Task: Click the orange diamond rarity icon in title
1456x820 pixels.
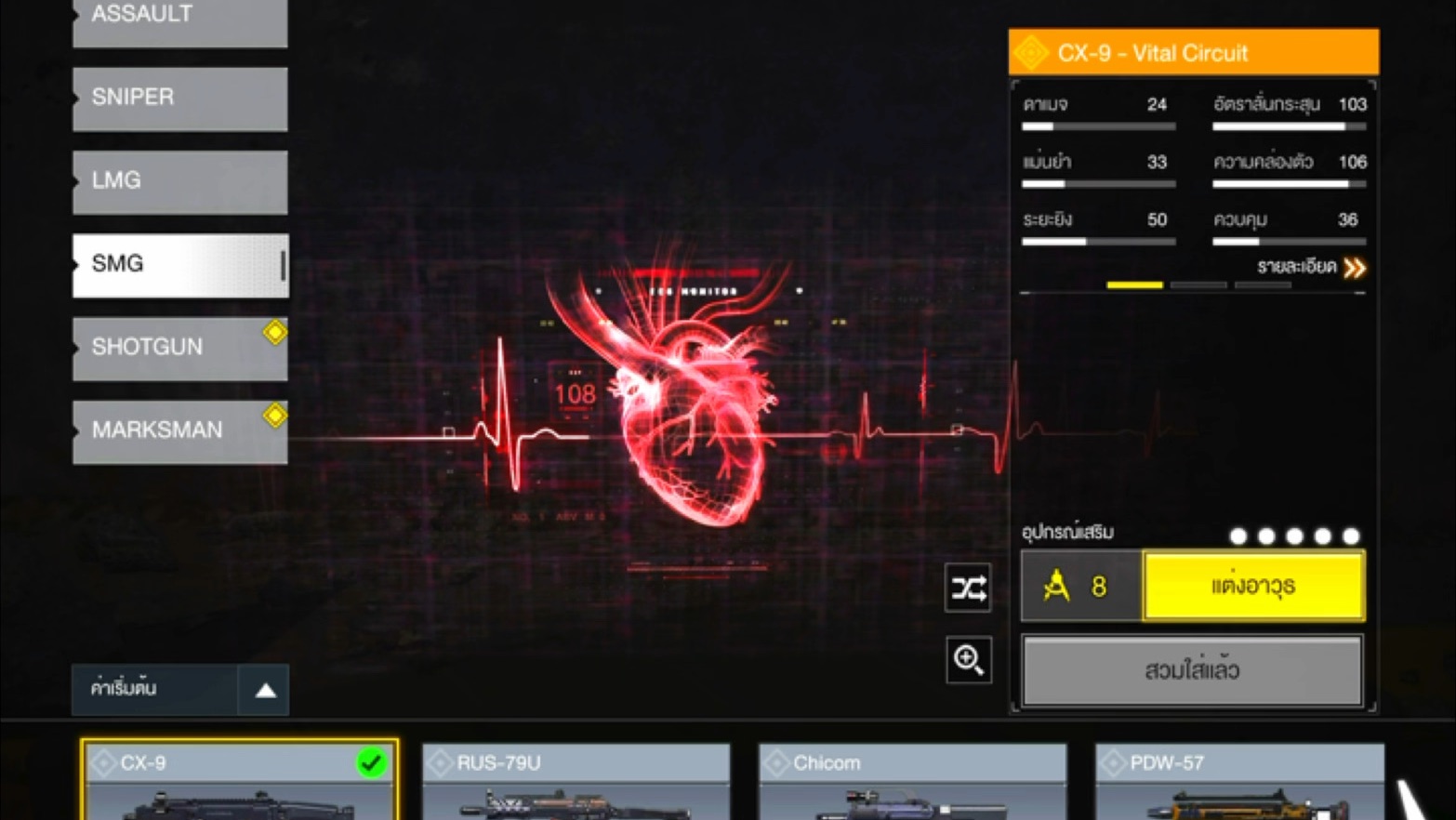Action: coord(1031,53)
